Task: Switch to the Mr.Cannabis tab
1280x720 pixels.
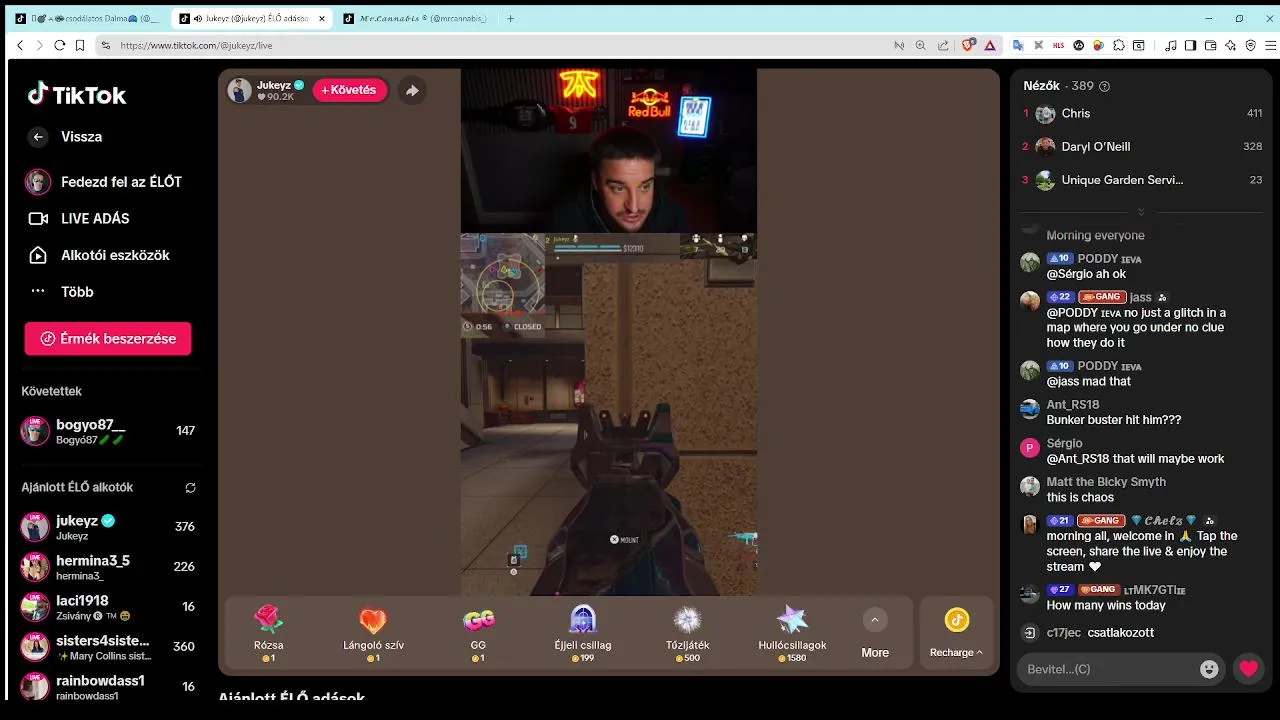Action: pyautogui.click(x=416, y=18)
